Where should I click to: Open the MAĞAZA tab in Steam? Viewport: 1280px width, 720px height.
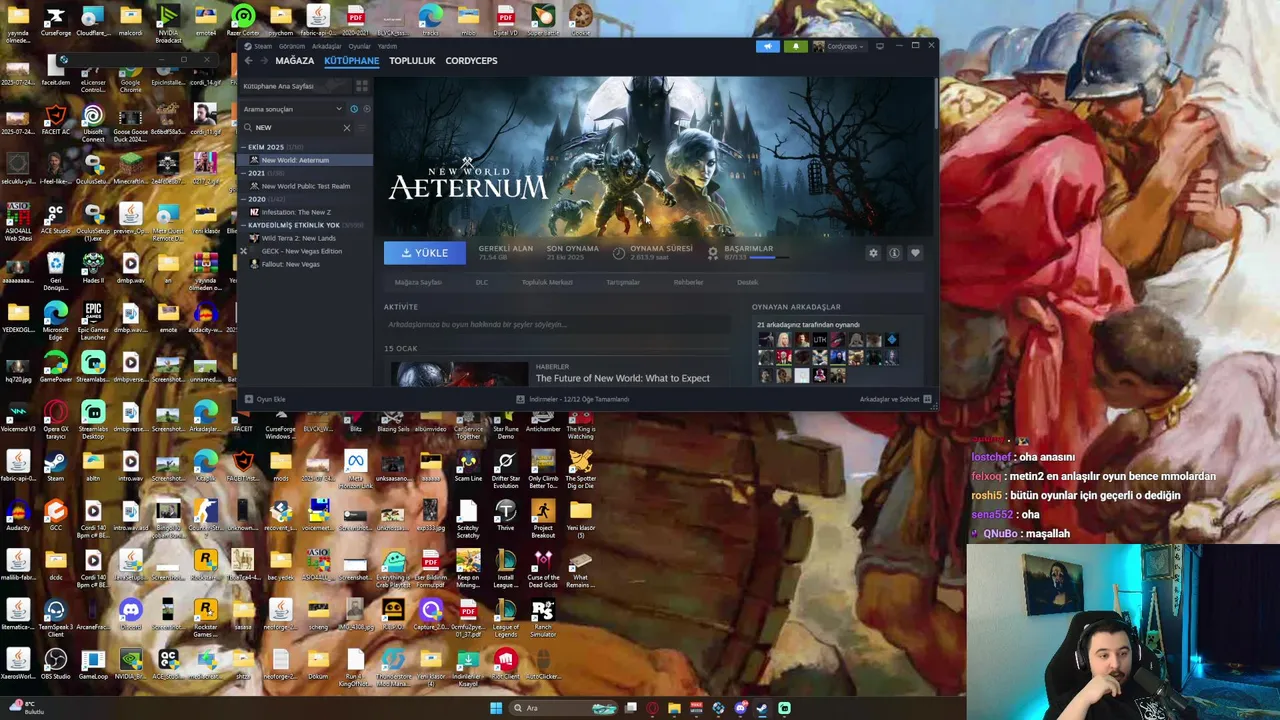(294, 61)
